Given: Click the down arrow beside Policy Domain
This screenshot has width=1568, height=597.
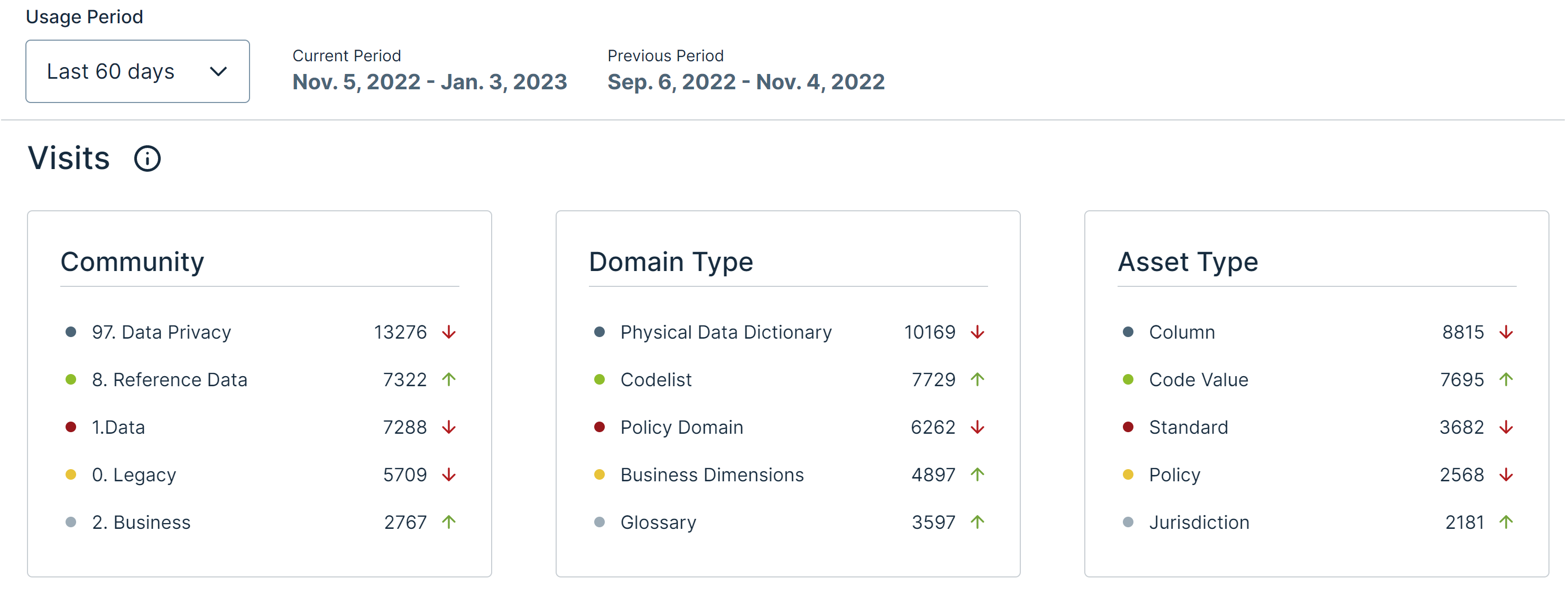Looking at the screenshot, I should [x=977, y=427].
